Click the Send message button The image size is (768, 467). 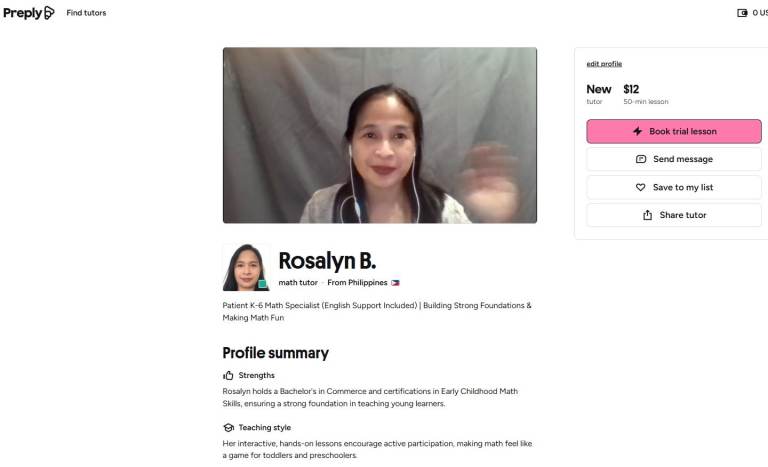coord(673,159)
